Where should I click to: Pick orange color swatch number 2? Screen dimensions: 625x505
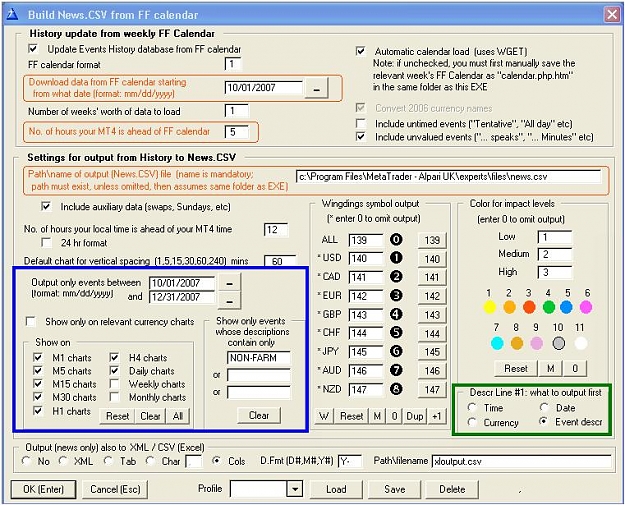pos(509,307)
